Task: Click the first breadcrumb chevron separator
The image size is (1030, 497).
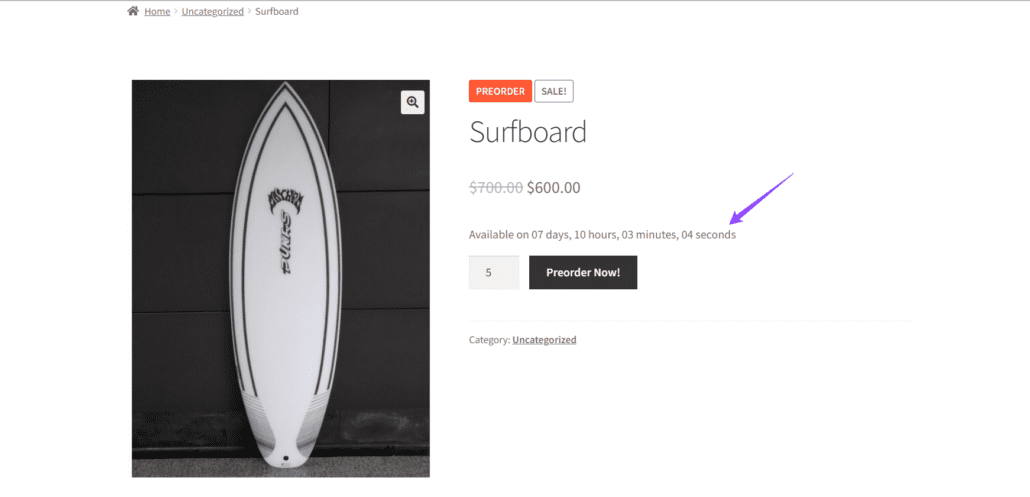Action: 176,11
